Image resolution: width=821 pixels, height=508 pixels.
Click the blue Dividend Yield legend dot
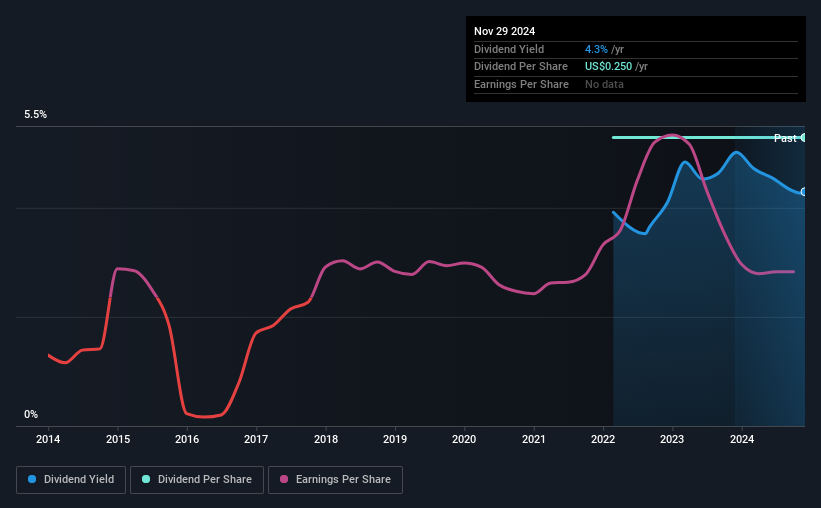click(x=32, y=480)
